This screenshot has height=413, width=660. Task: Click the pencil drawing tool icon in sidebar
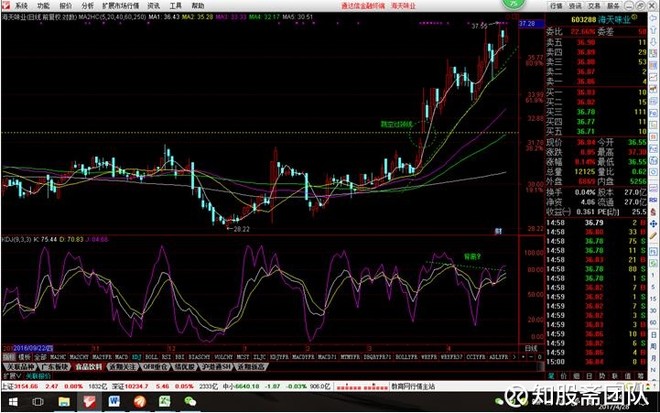tap(653, 235)
